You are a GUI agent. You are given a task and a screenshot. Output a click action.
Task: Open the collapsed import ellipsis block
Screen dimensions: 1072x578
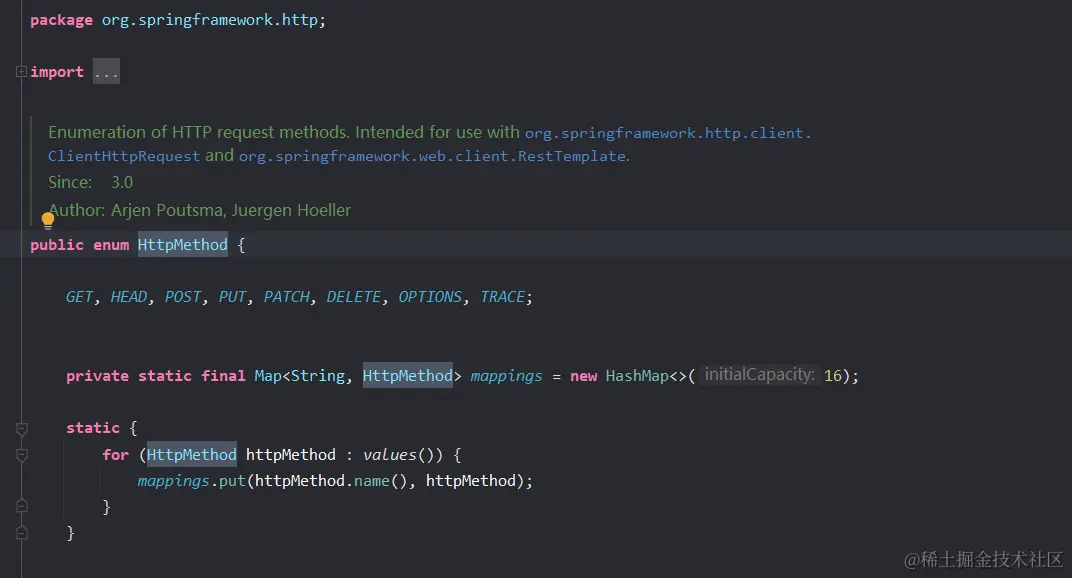click(106, 72)
